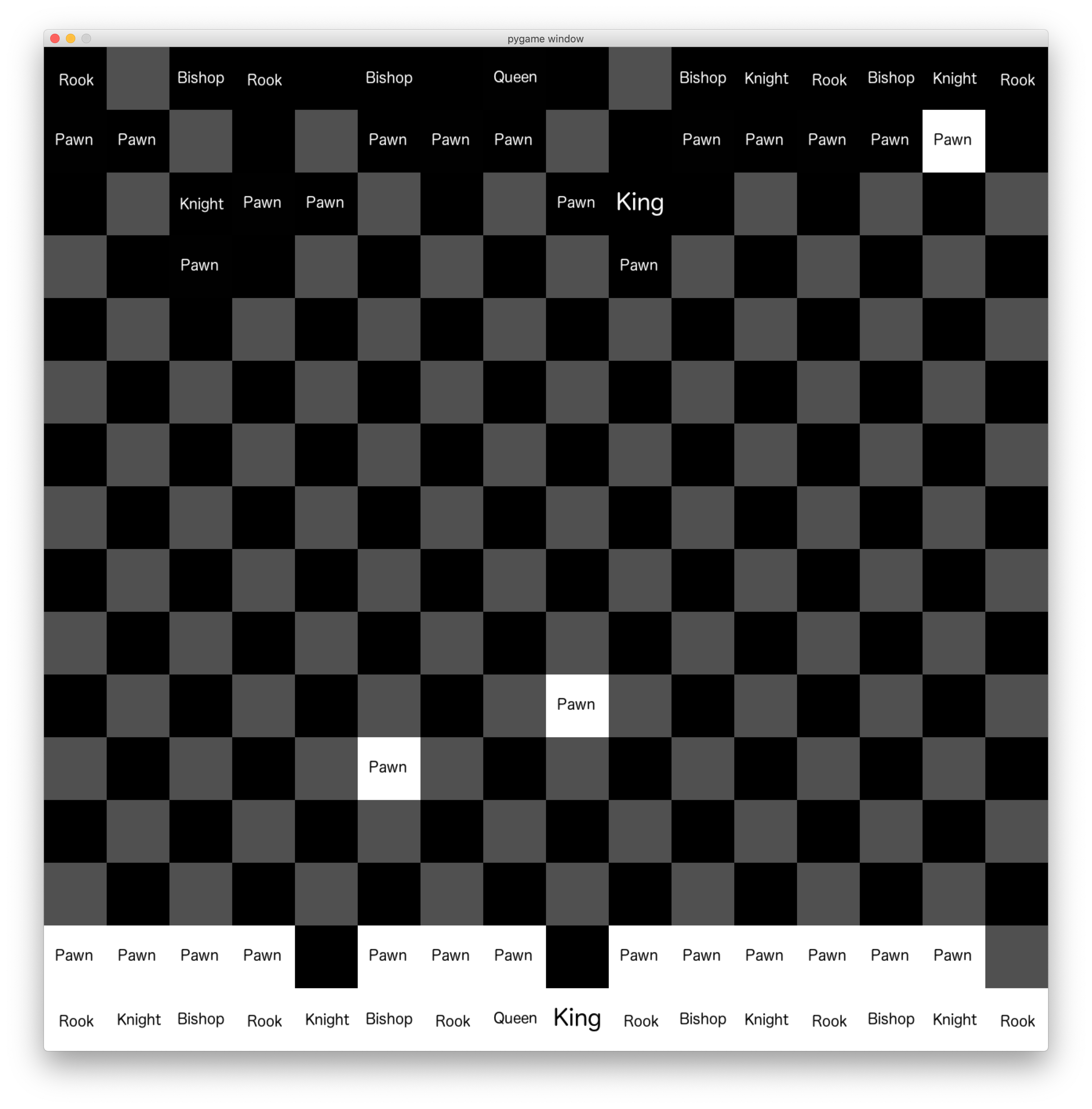Select the white Pawn one row behind the most advanced

tap(389, 768)
